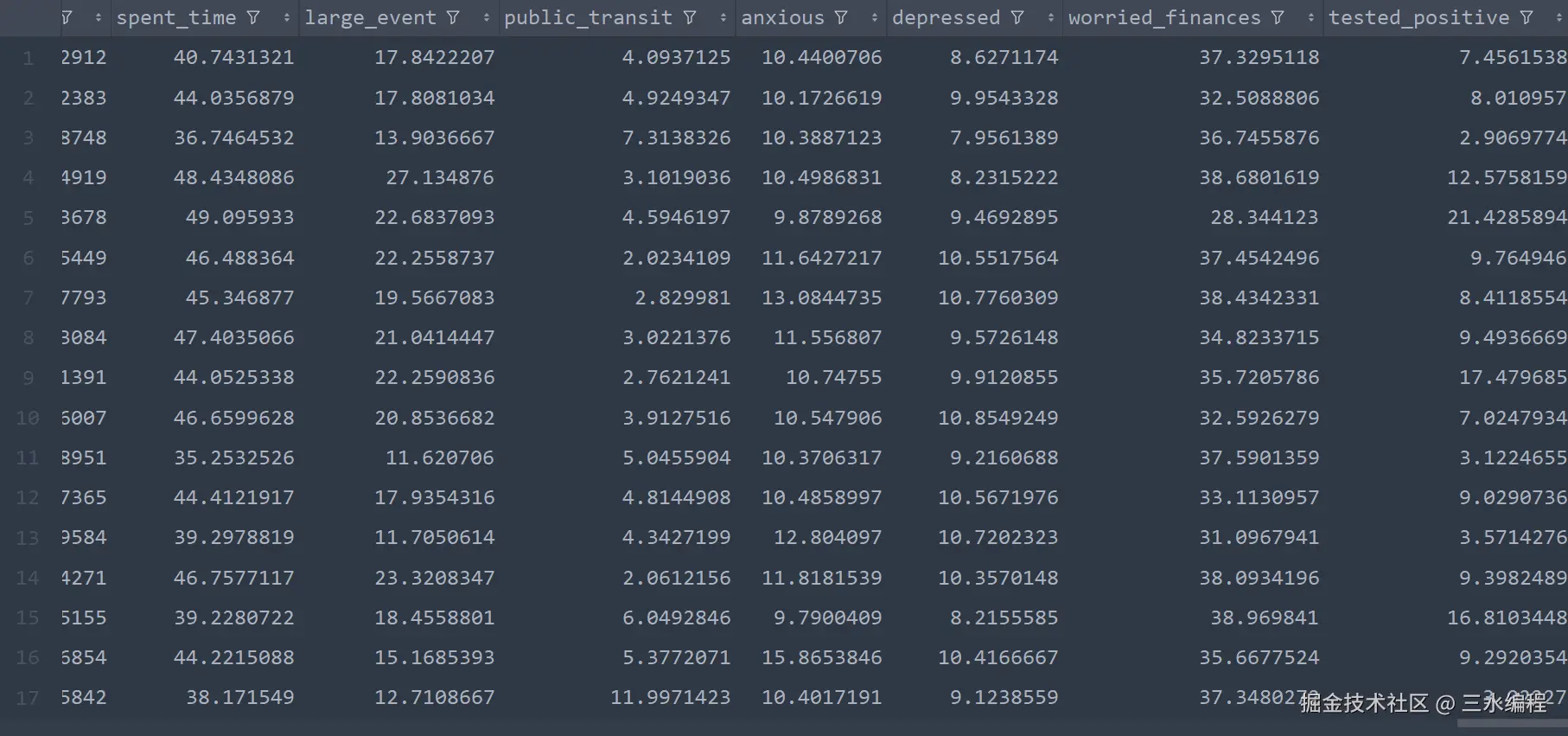Click the filter icon on spent_time column
Viewport: 1568px width, 736px height.
pos(253,17)
